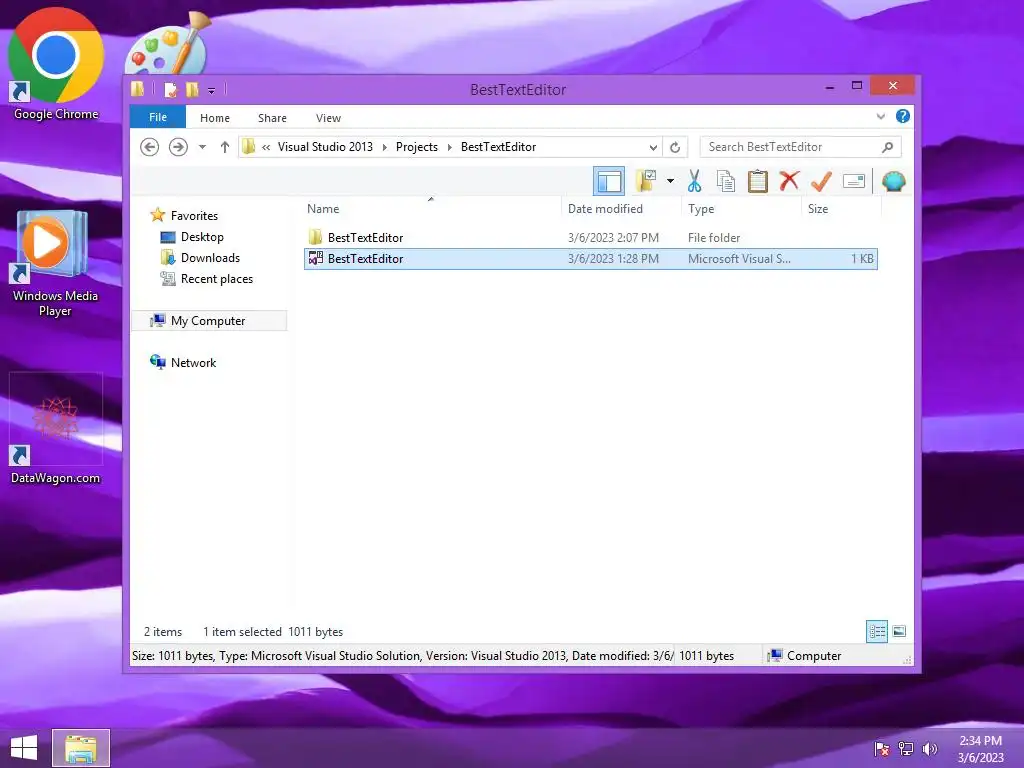Click the Computer status bar entry
1024x768 pixels.
pos(804,656)
